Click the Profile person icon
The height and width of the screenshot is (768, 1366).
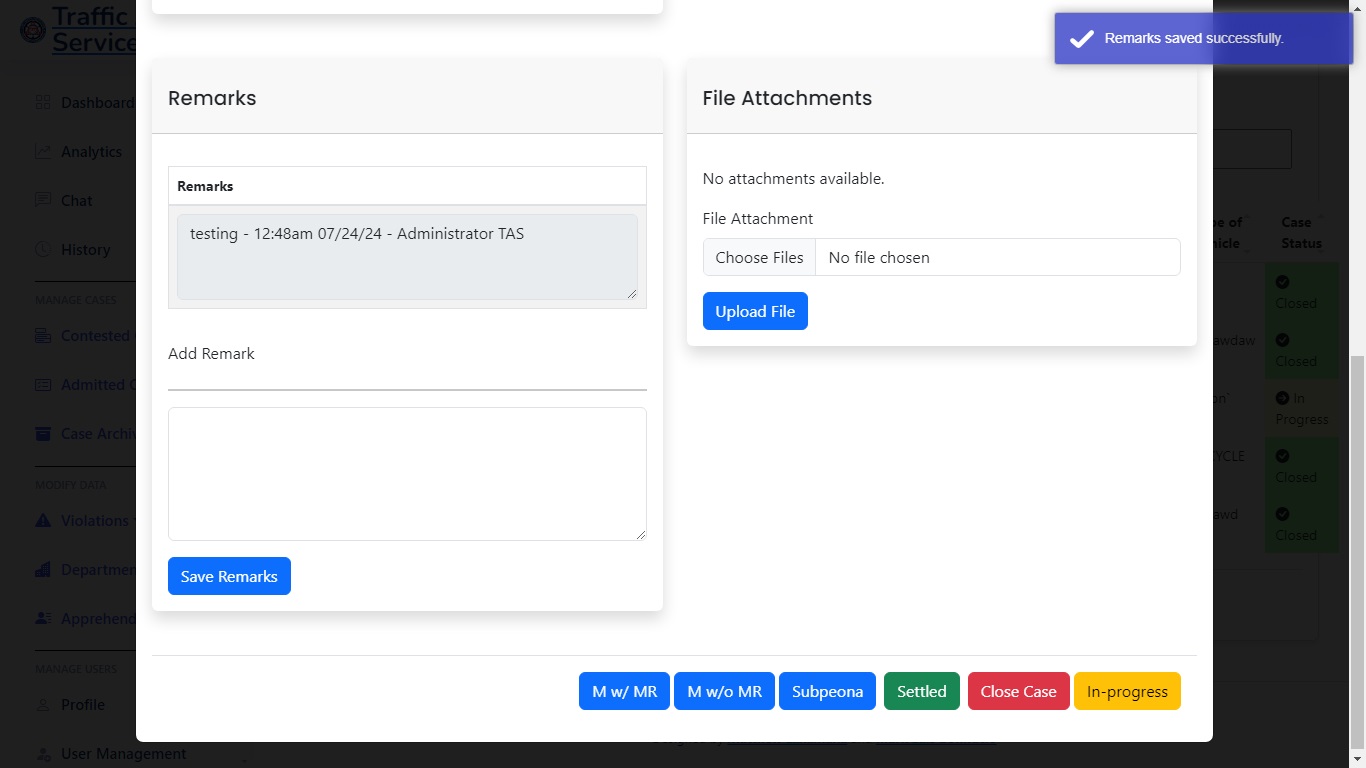(x=43, y=705)
